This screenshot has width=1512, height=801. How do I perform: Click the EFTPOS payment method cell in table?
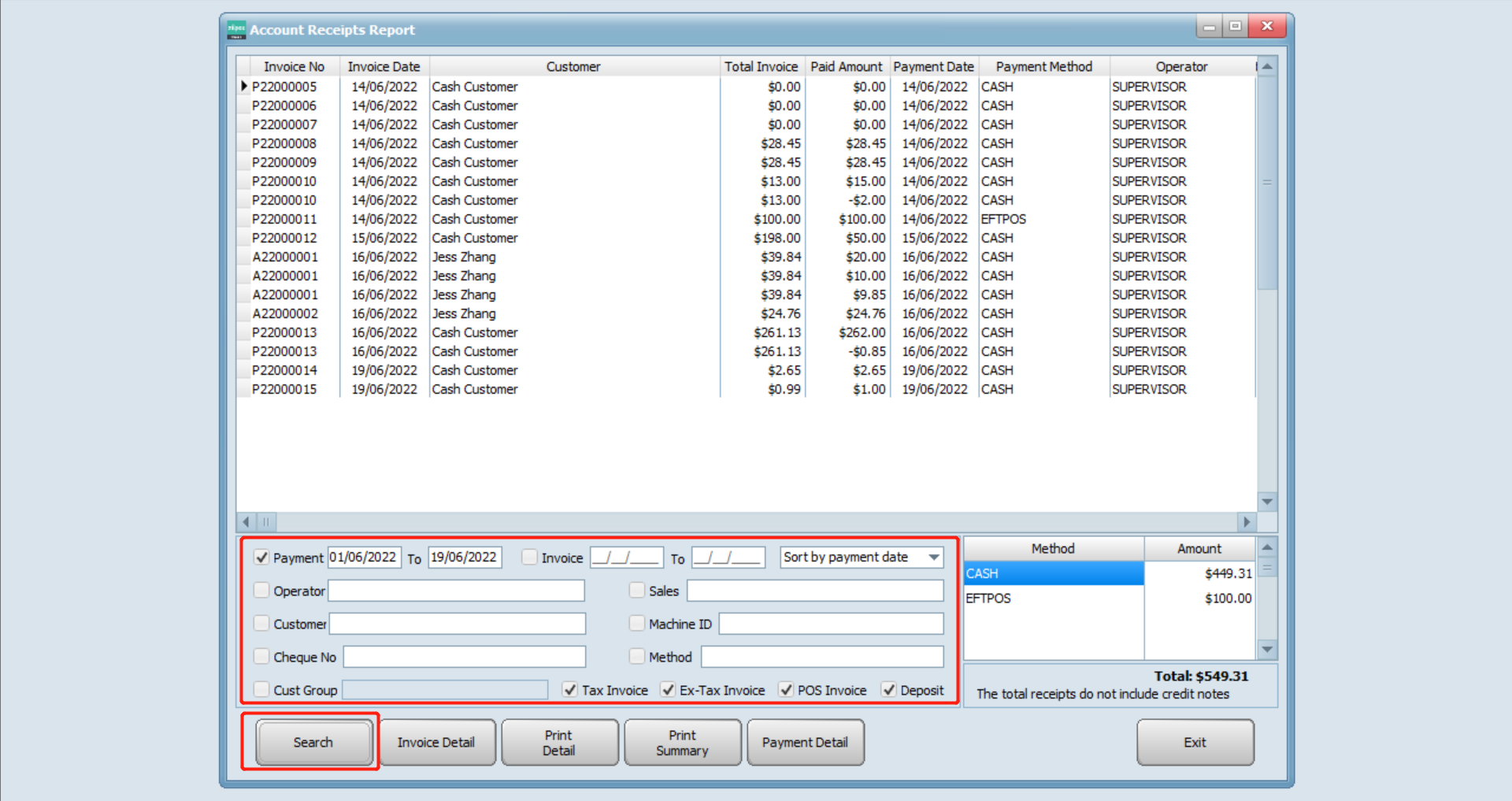(x=1043, y=219)
